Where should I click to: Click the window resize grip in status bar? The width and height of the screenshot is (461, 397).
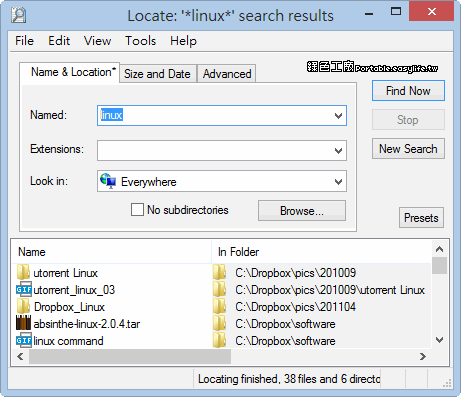click(447, 383)
